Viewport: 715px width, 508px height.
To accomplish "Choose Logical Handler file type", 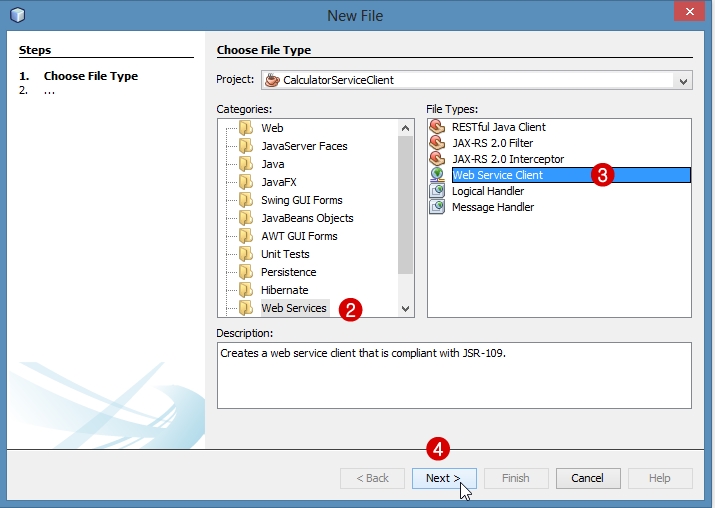I will [x=488, y=191].
